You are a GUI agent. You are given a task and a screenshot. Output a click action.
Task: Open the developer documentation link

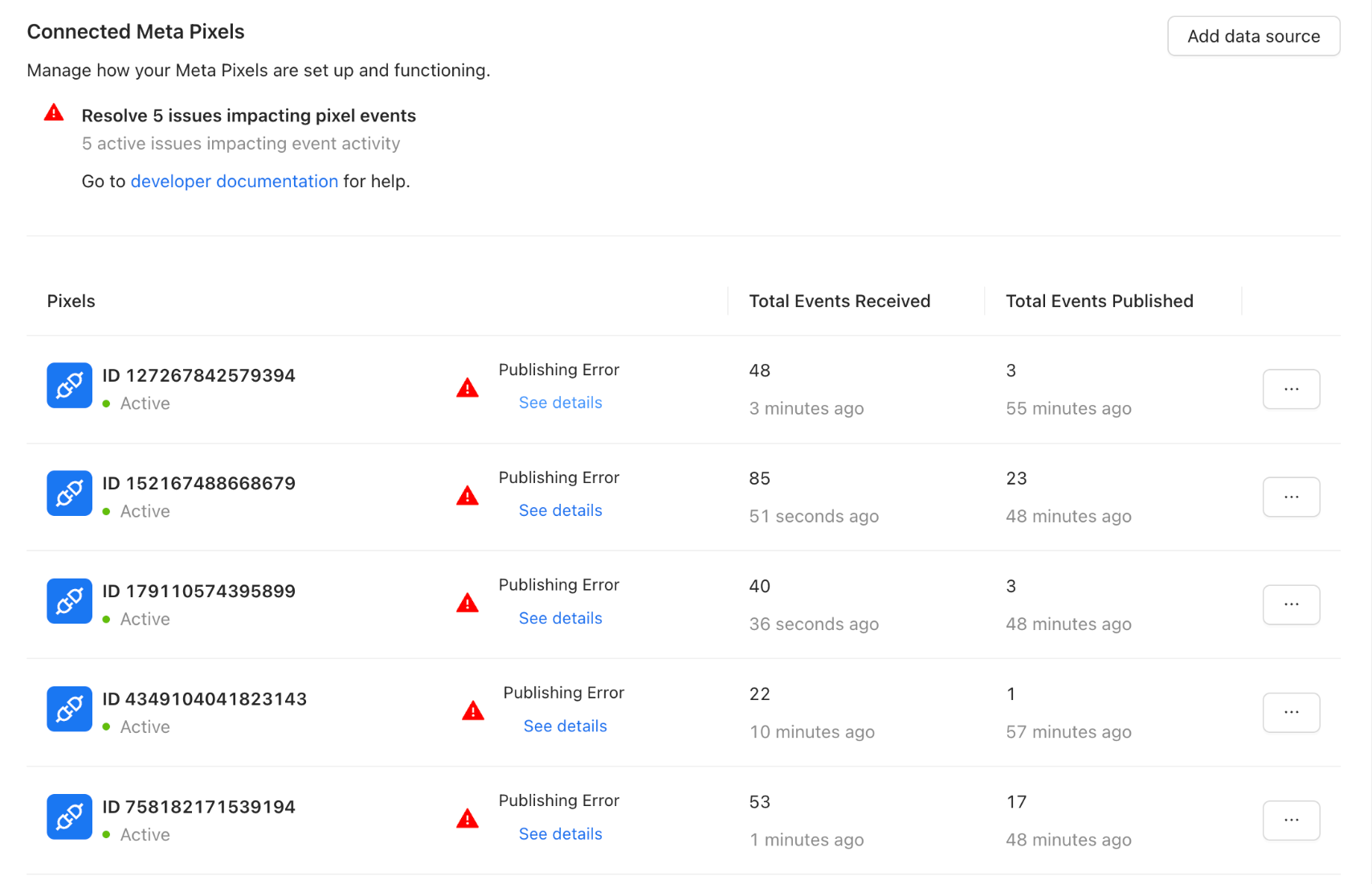click(x=234, y=182)
